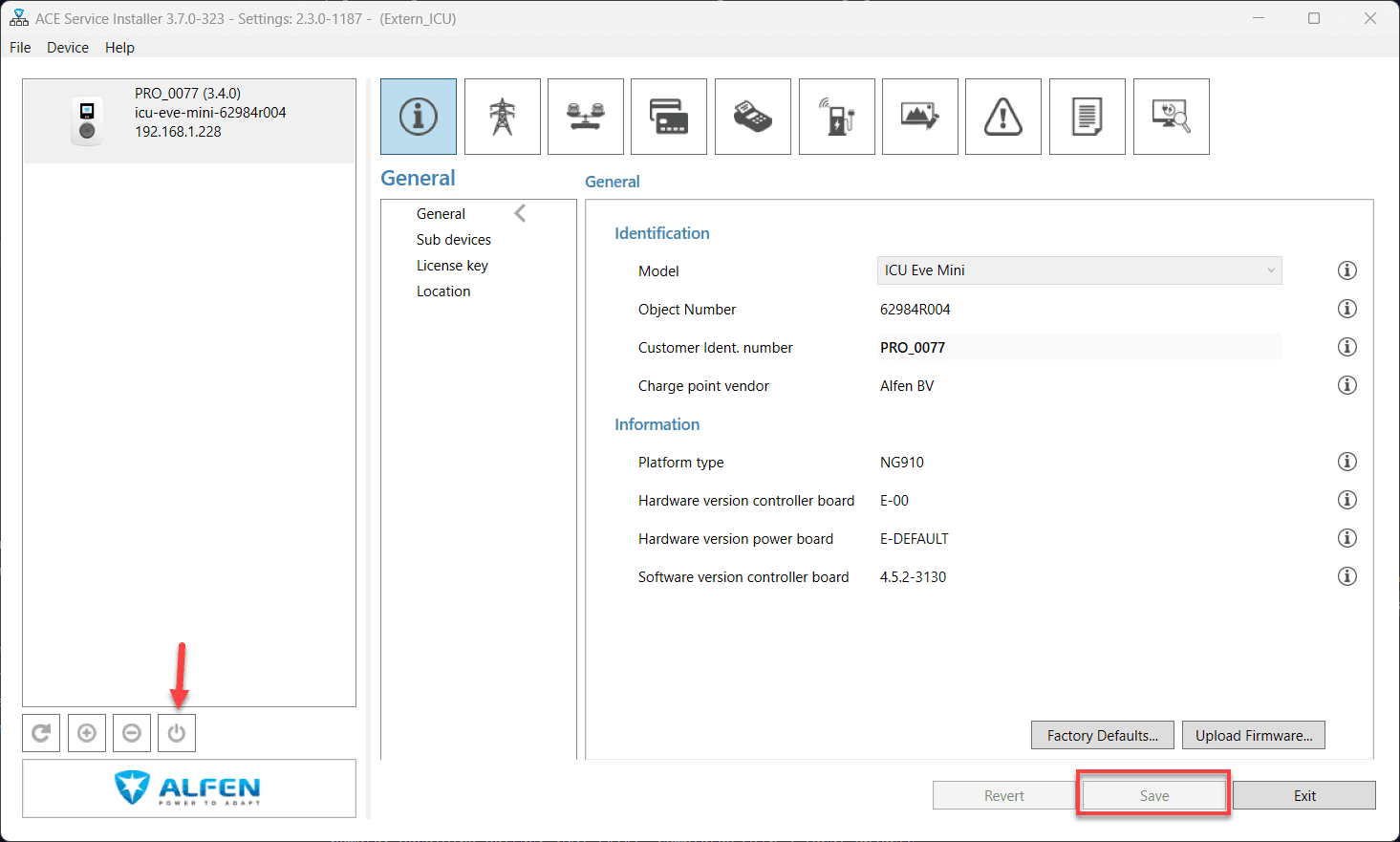Collapse the General side menu chevron
1400x842 pixels.
tap(520, 213)
